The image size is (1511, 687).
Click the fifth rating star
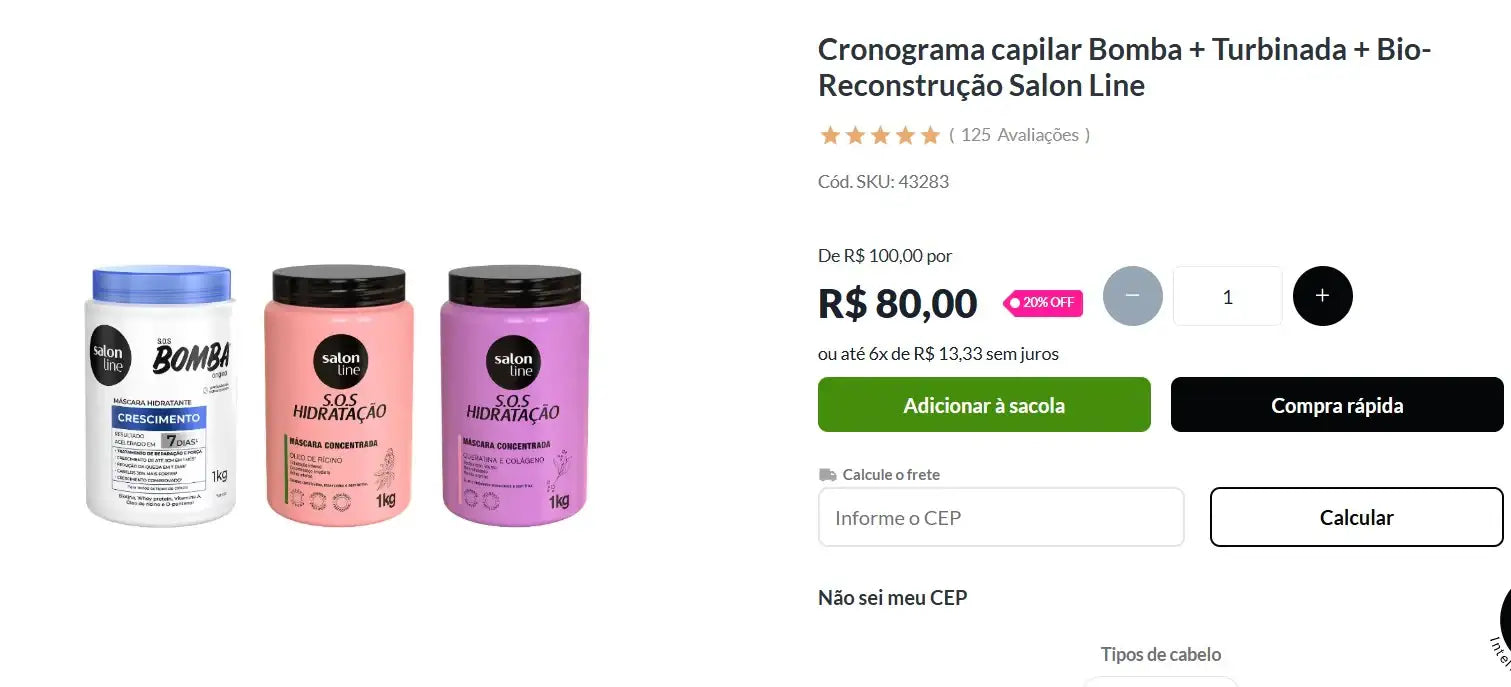[930, 135]
